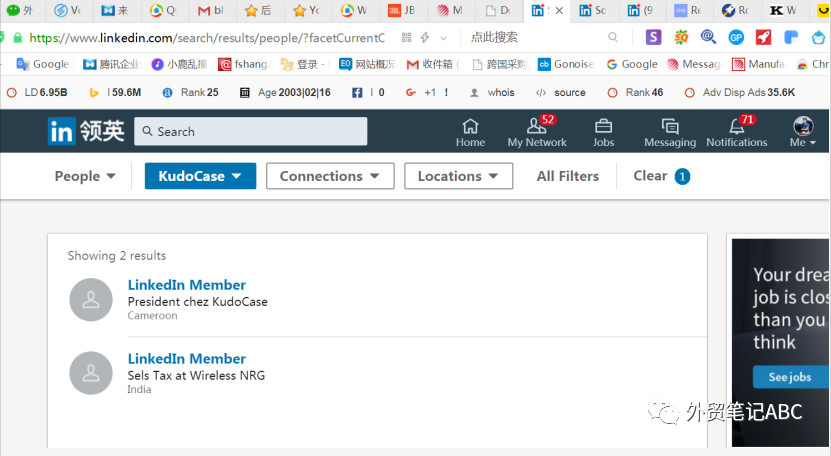Viewport: 831px width, 456px height.
Task: Click the QR code icon in address bar
Action: 406,37
